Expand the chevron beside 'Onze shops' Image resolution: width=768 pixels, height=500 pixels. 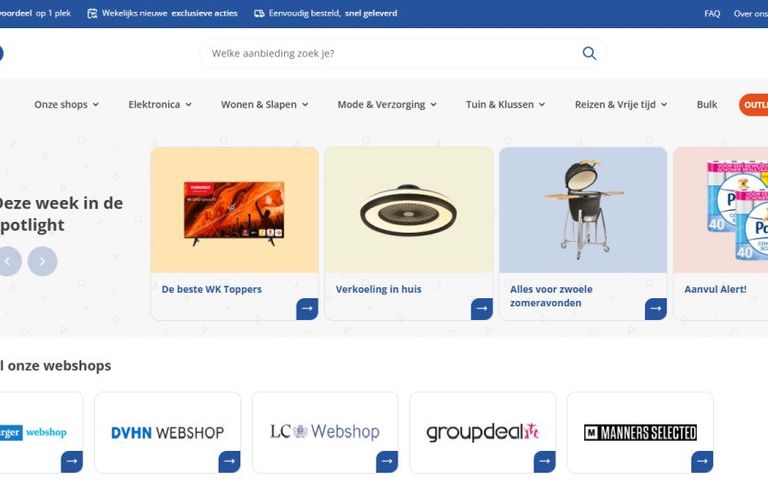click(96, 105)
